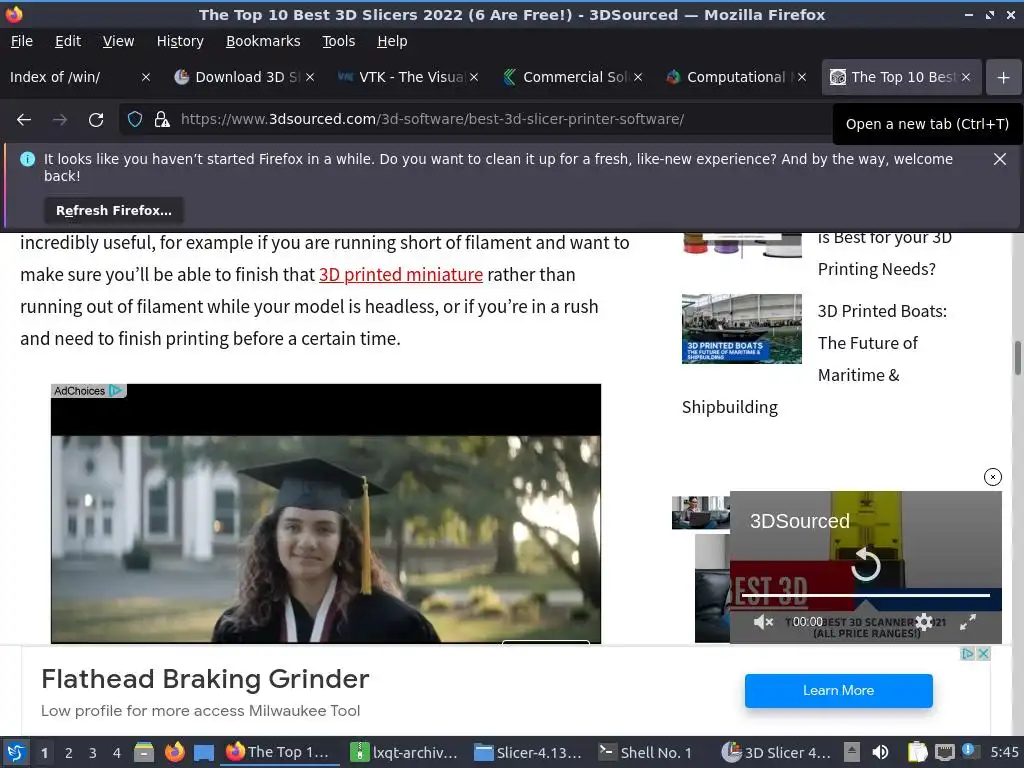
Task: Close the floating 3DSourced video player
Action: click(992, 477)
